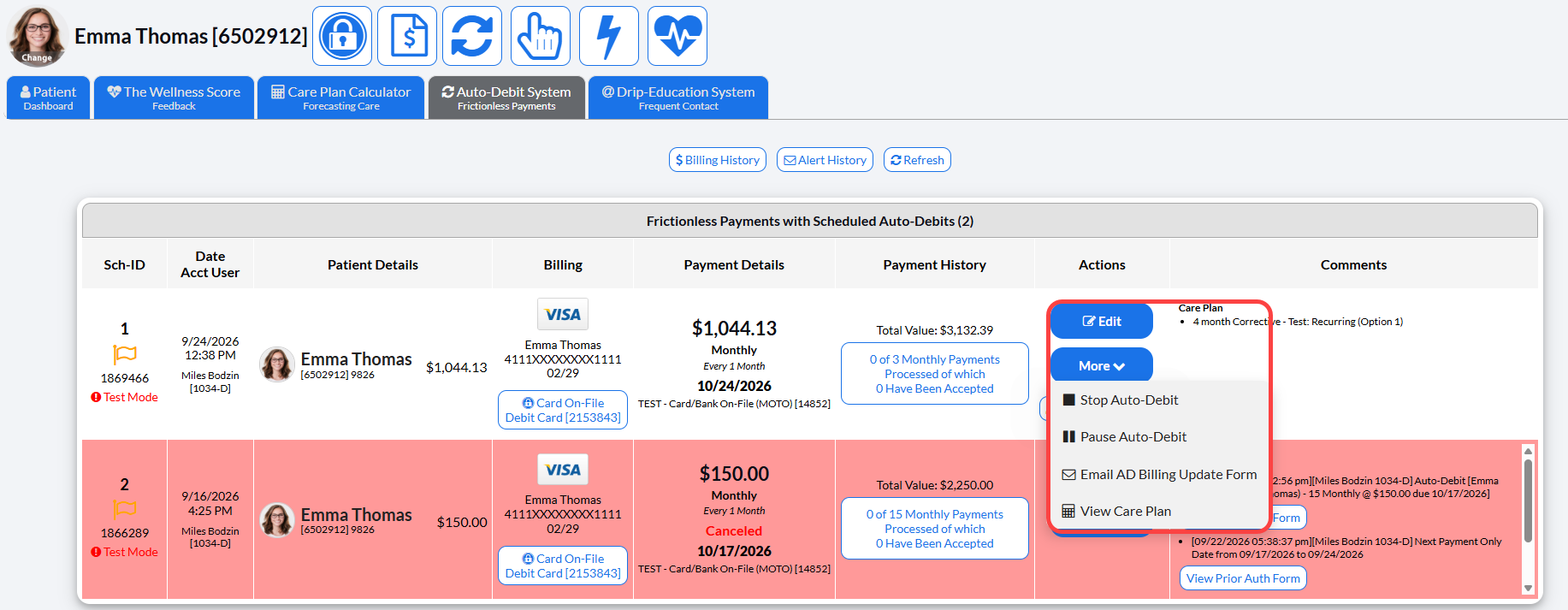Click the Edit button for schedule 1
The image size is (1568, 610).
pos(1102,322)
